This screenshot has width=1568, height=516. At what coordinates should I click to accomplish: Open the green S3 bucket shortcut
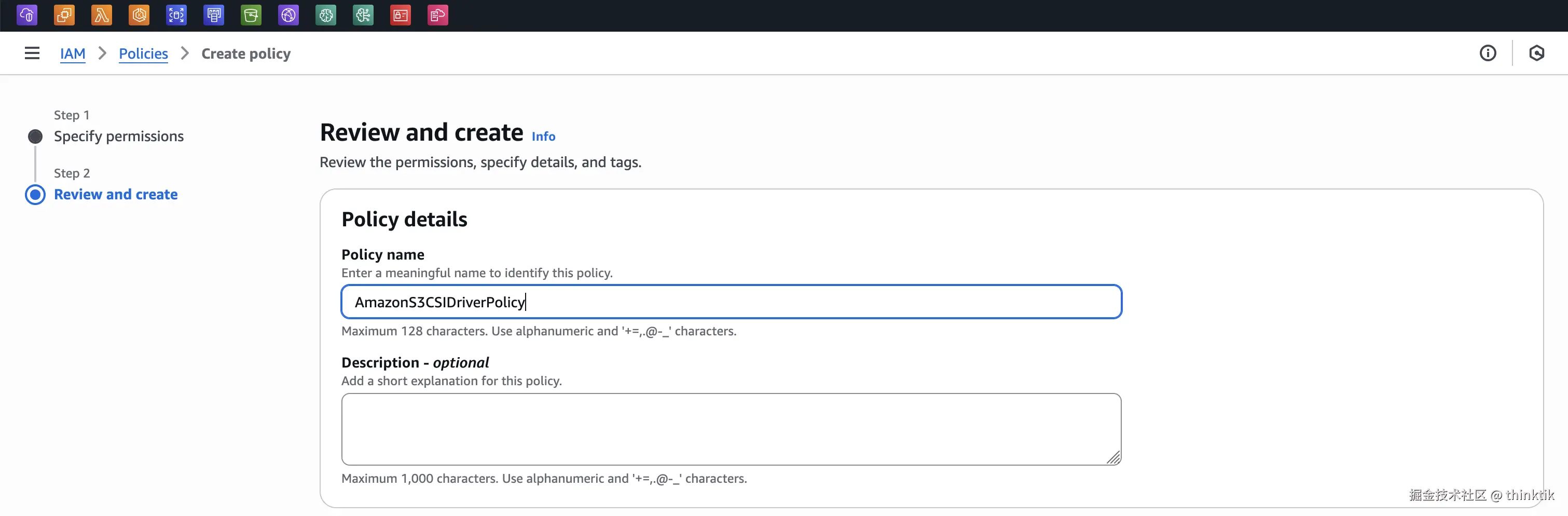252,15
